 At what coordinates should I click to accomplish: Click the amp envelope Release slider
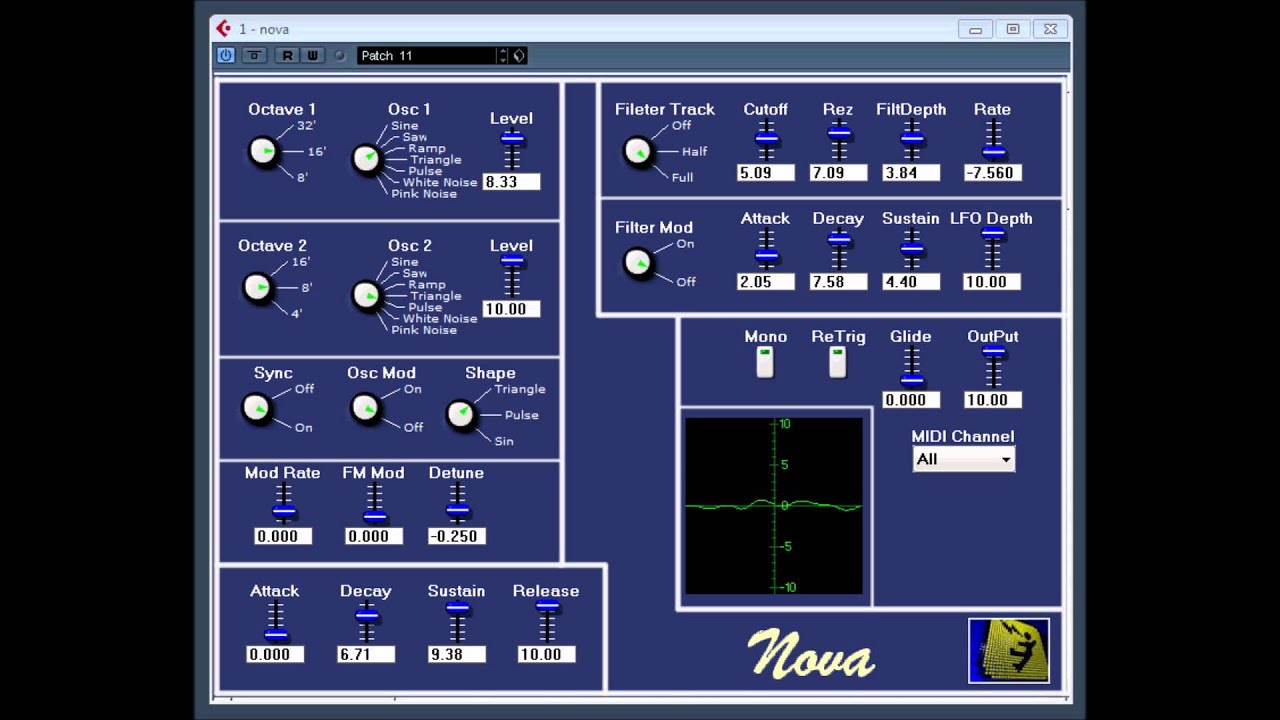tap(547, 621)
